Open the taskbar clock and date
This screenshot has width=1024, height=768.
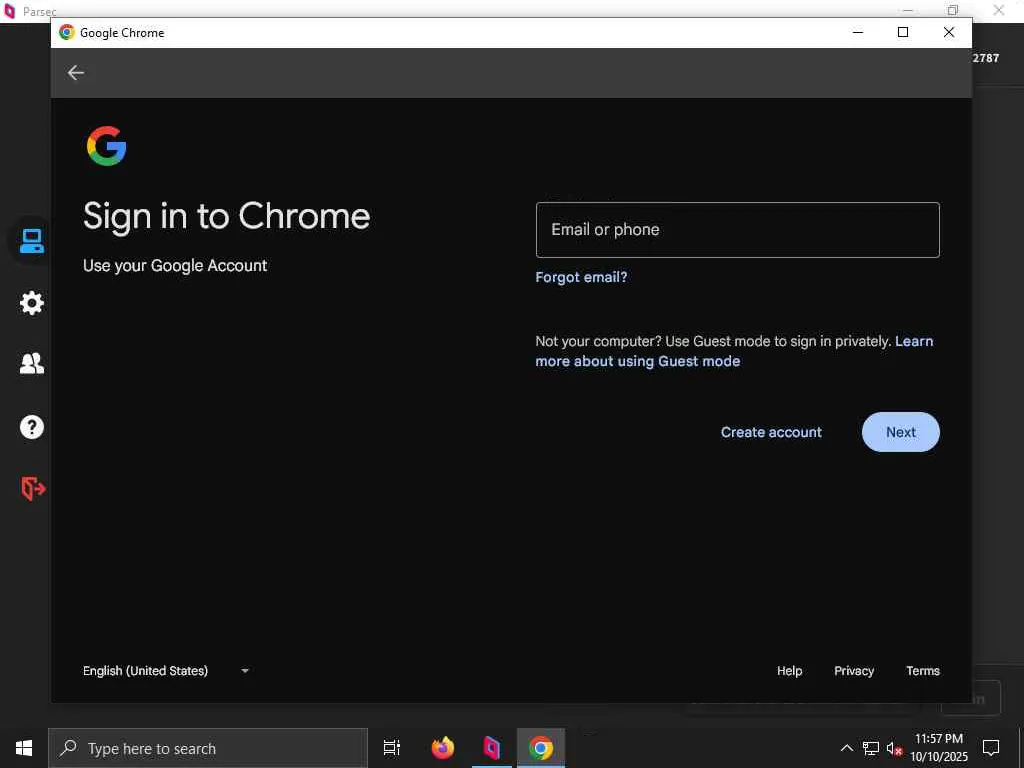(938, 748)
